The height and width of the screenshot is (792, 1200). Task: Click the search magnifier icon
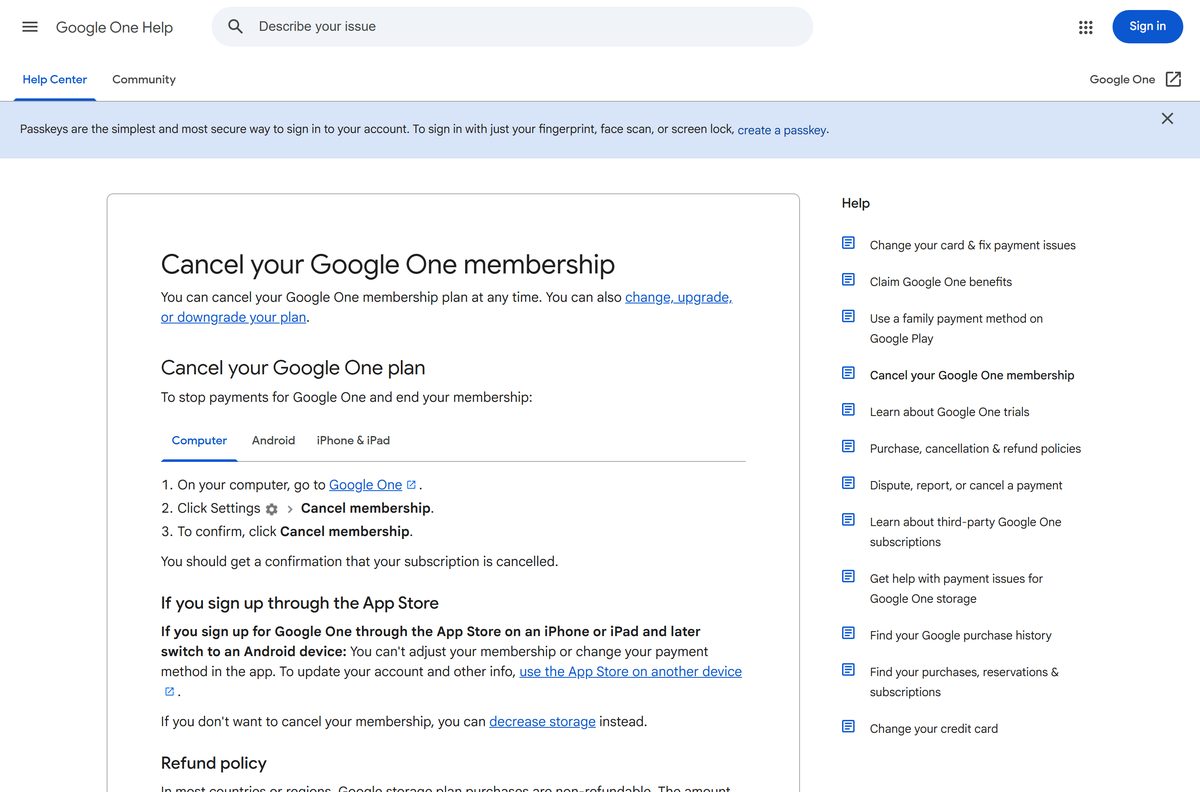click(x=236, y=27)
